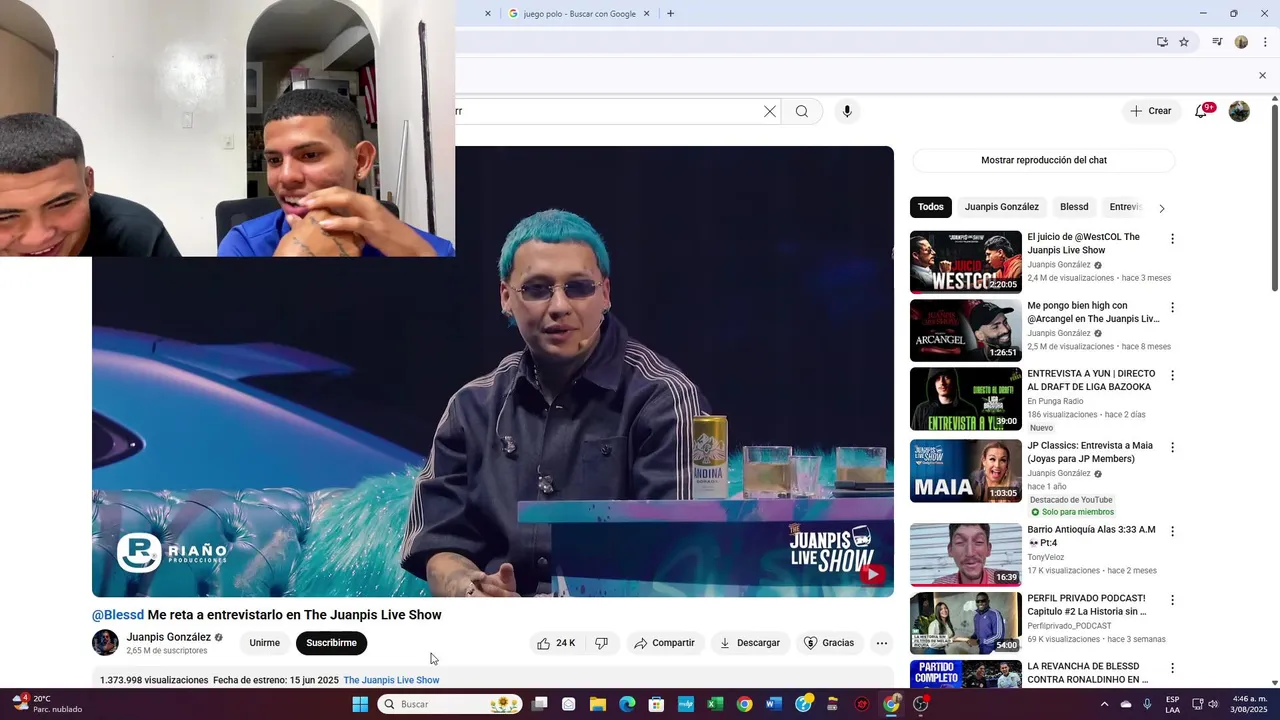The image size is (1280, 720).
Task: Open the Arcangel video thumbnail
Action: (966, 330)
